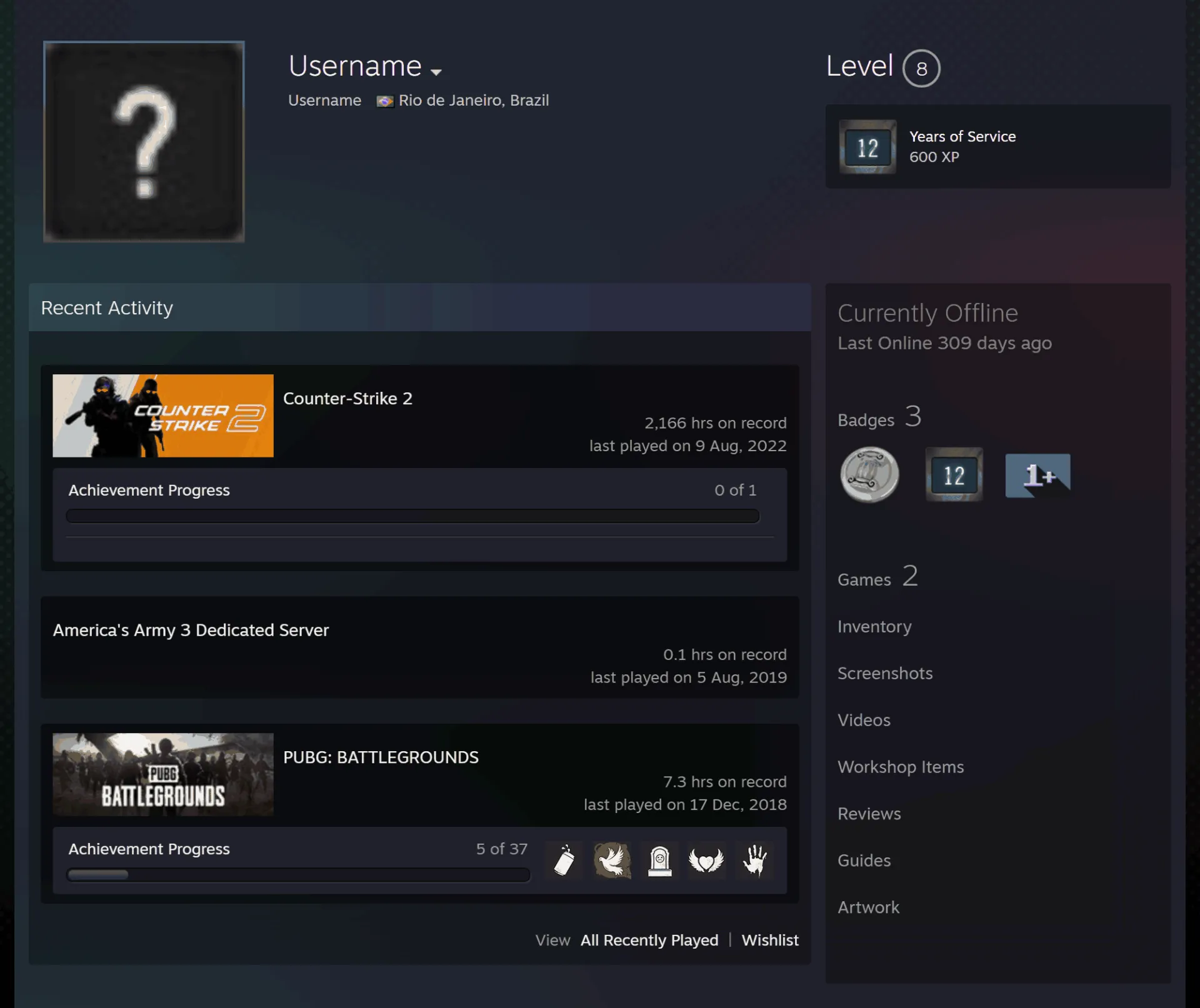The height and width of the screenshot is (1008, 1200).
Task: Open the Videos link
Action: click(864, 721)
